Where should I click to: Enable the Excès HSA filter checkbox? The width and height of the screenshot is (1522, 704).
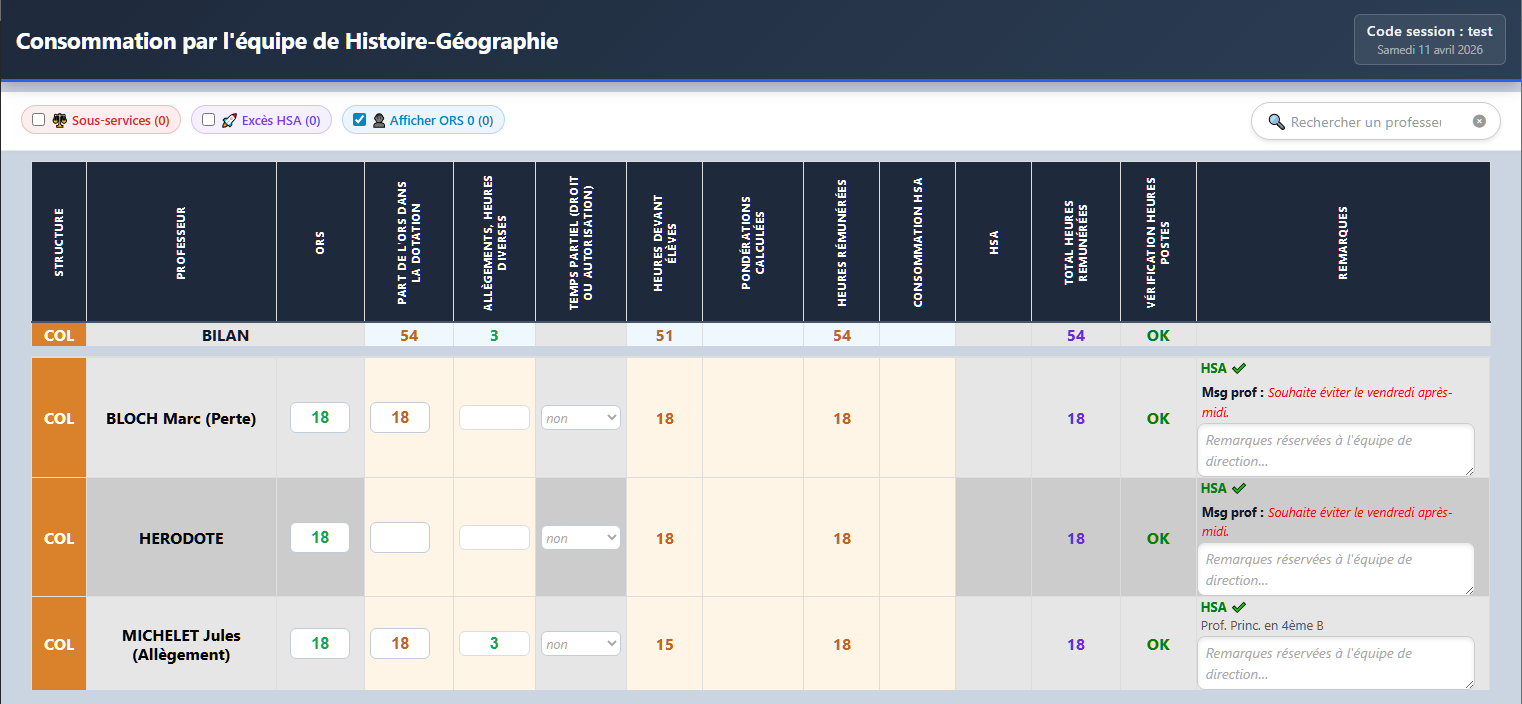point(209,120)
